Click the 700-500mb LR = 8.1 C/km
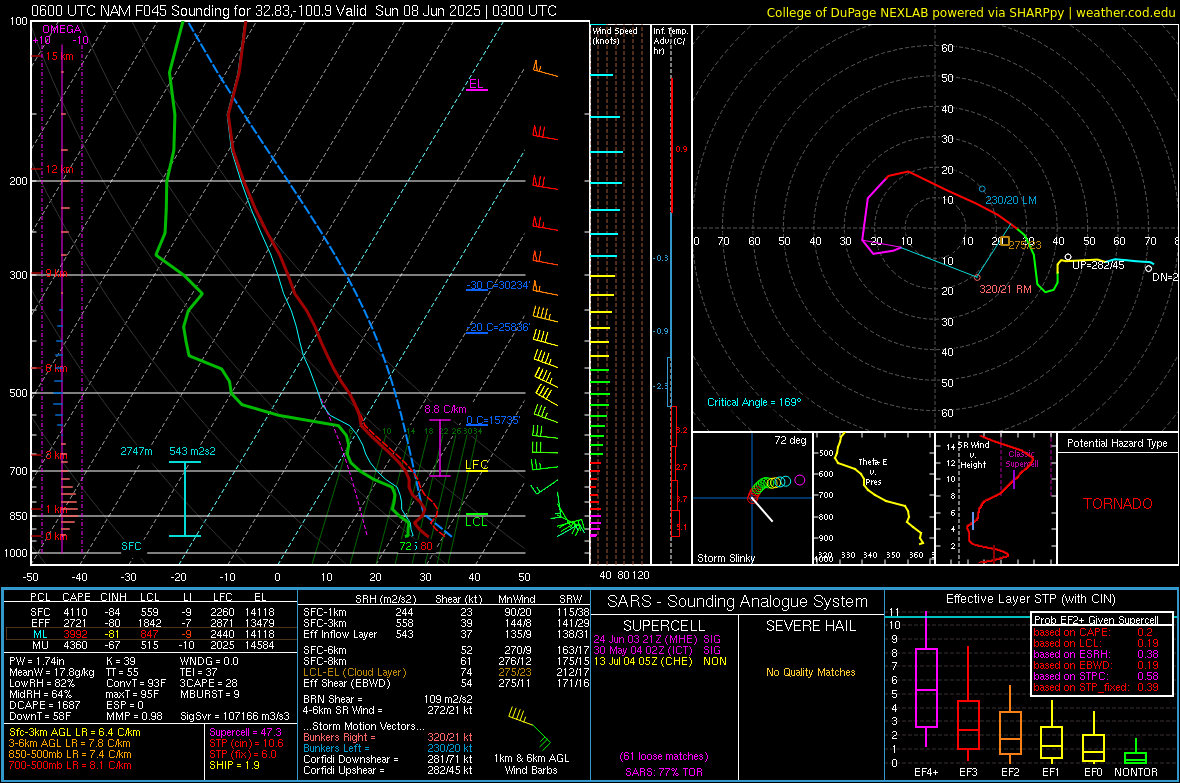The image size is (1180, 783). [70, 766]
